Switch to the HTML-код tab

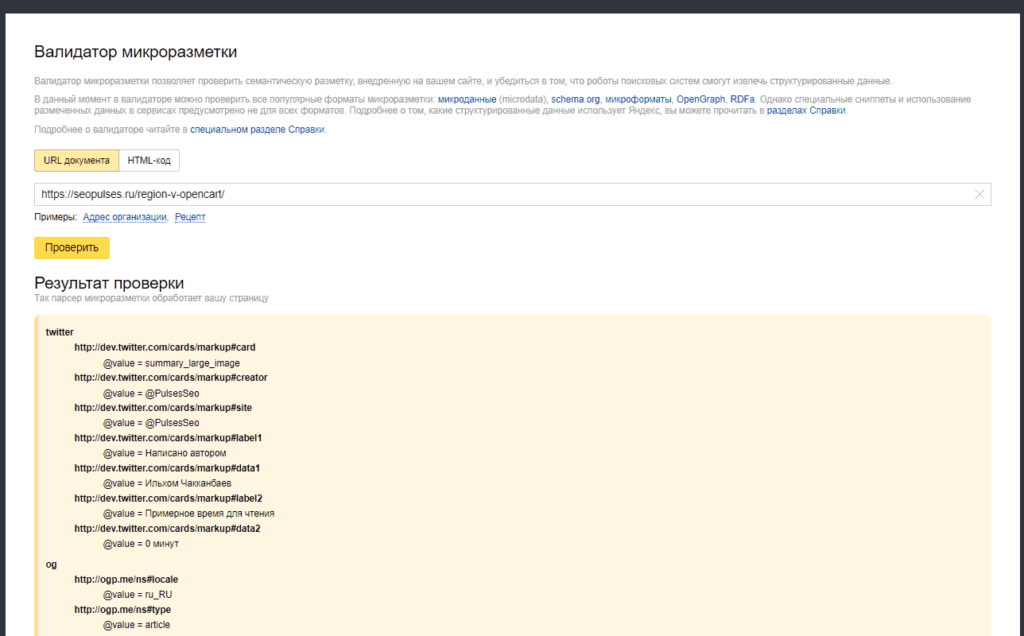[149, 161]
